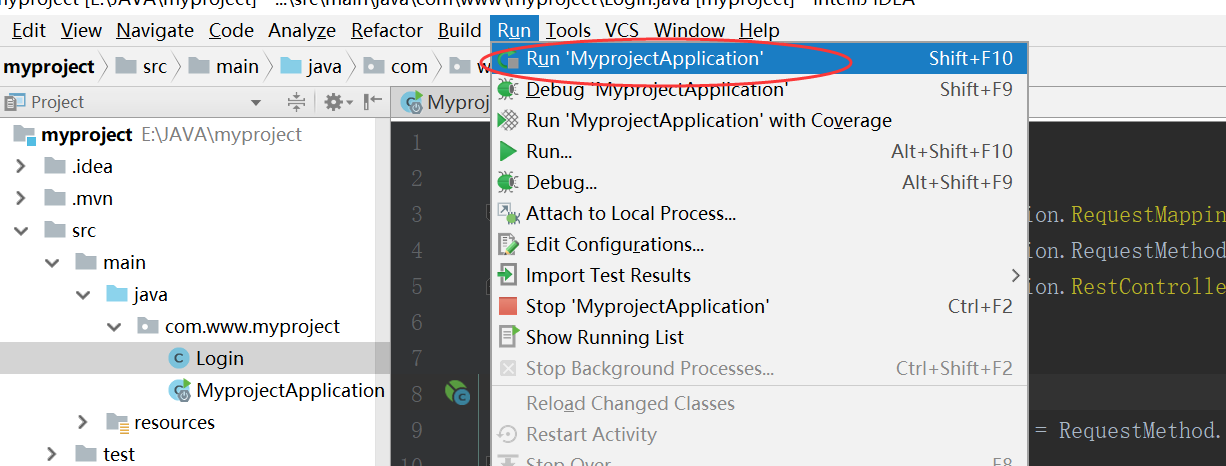Image resolution: width=1226 pixels, height=466 pixels.
Task: Expand the test folder
Action: click(52, 455)
